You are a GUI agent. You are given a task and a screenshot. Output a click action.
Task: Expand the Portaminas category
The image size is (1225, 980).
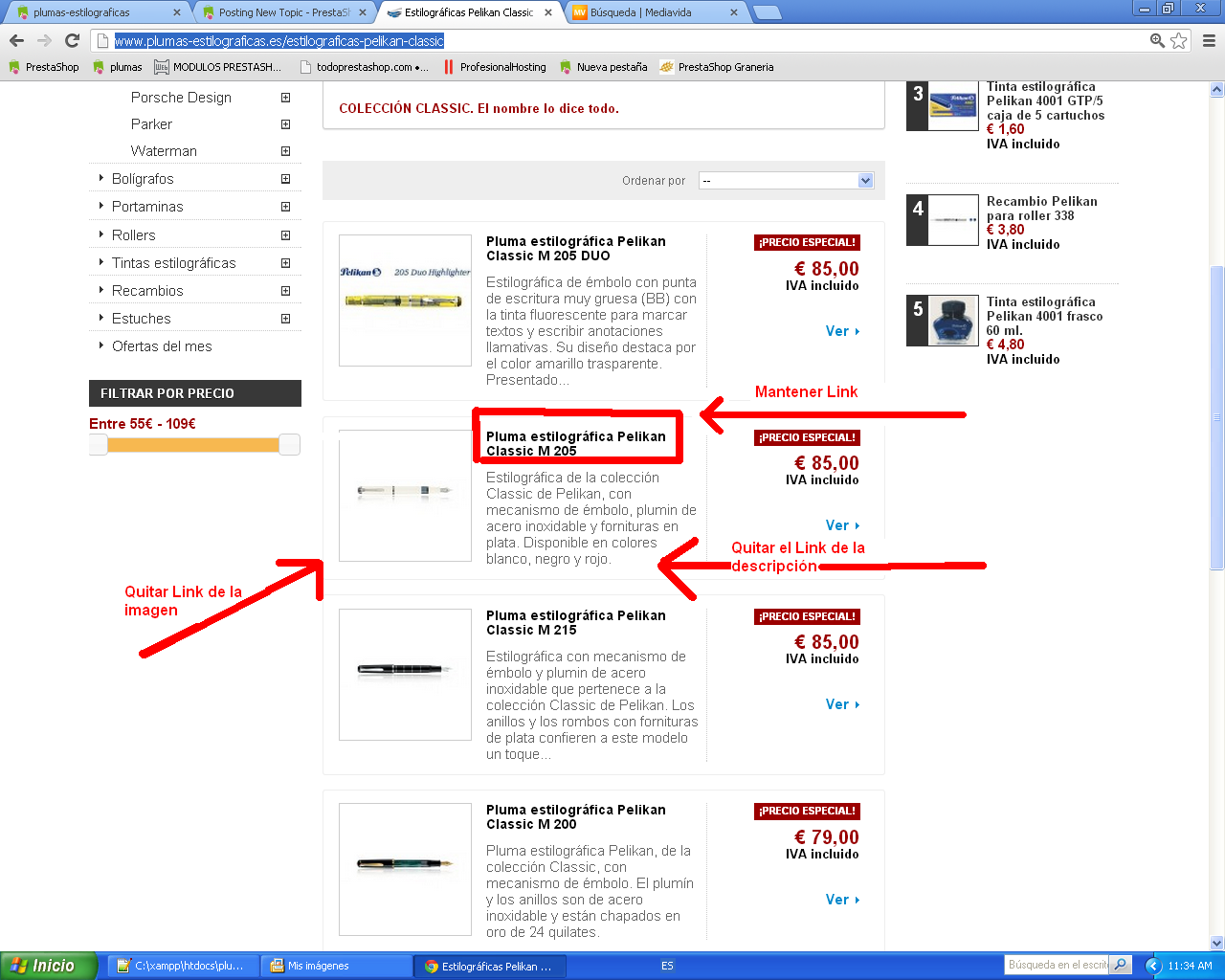285,207
